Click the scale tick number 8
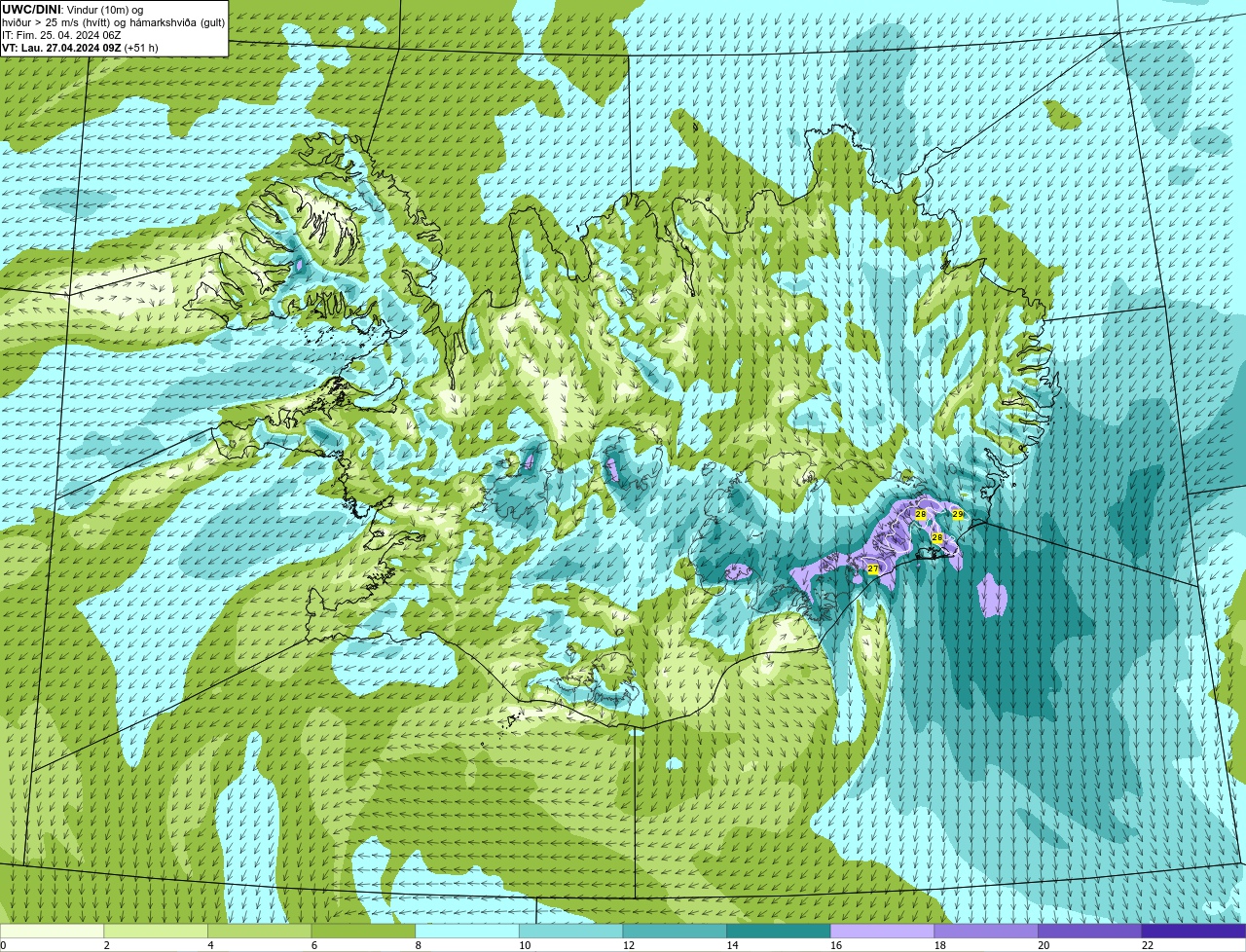Screen dimensions: 1246x952 [x=418, y=945]
